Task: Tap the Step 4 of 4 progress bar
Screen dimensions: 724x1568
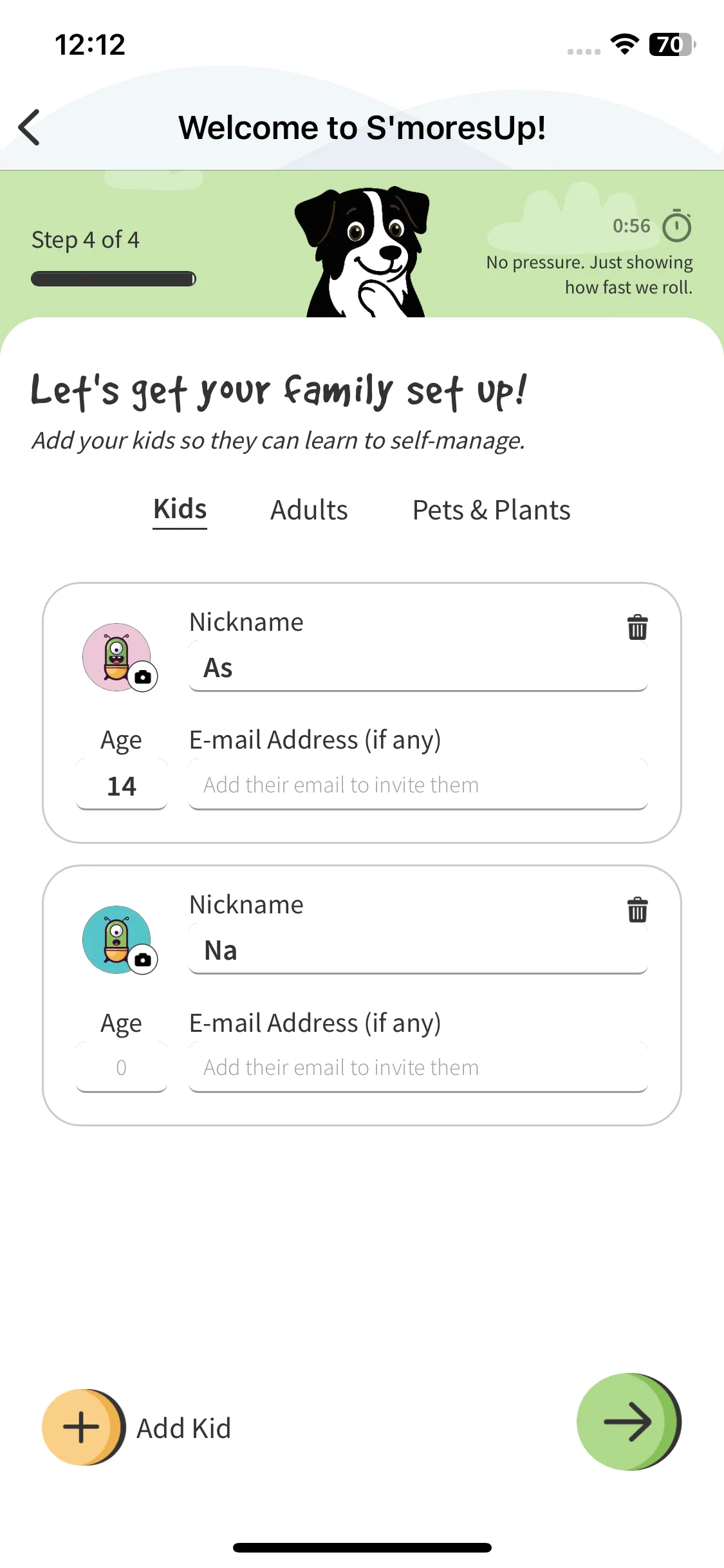Action: pyautogui.click(x=113, y=279)
